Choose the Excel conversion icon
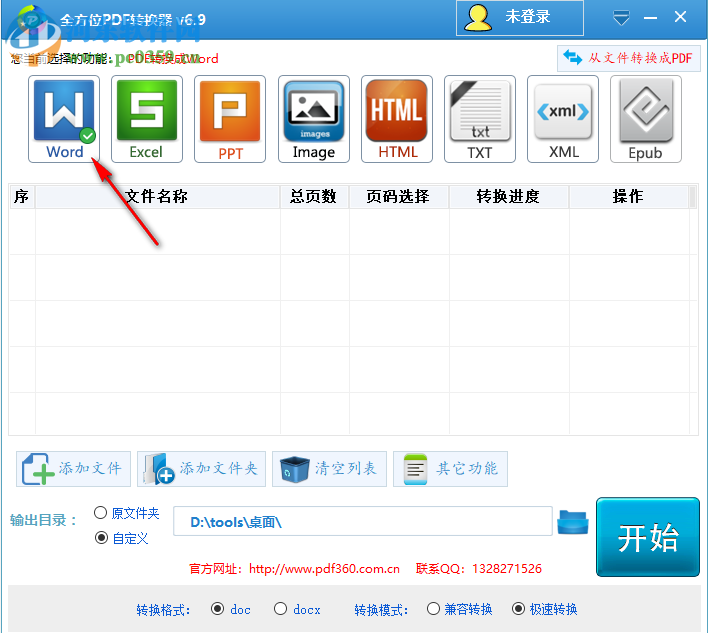 147,119
